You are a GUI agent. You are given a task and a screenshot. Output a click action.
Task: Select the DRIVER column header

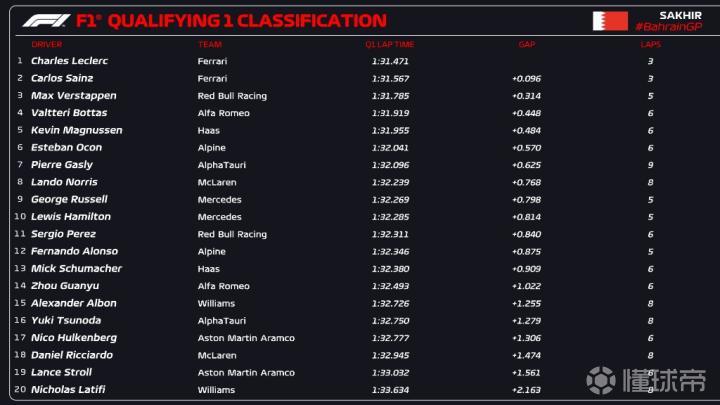[x=46, y=45]
